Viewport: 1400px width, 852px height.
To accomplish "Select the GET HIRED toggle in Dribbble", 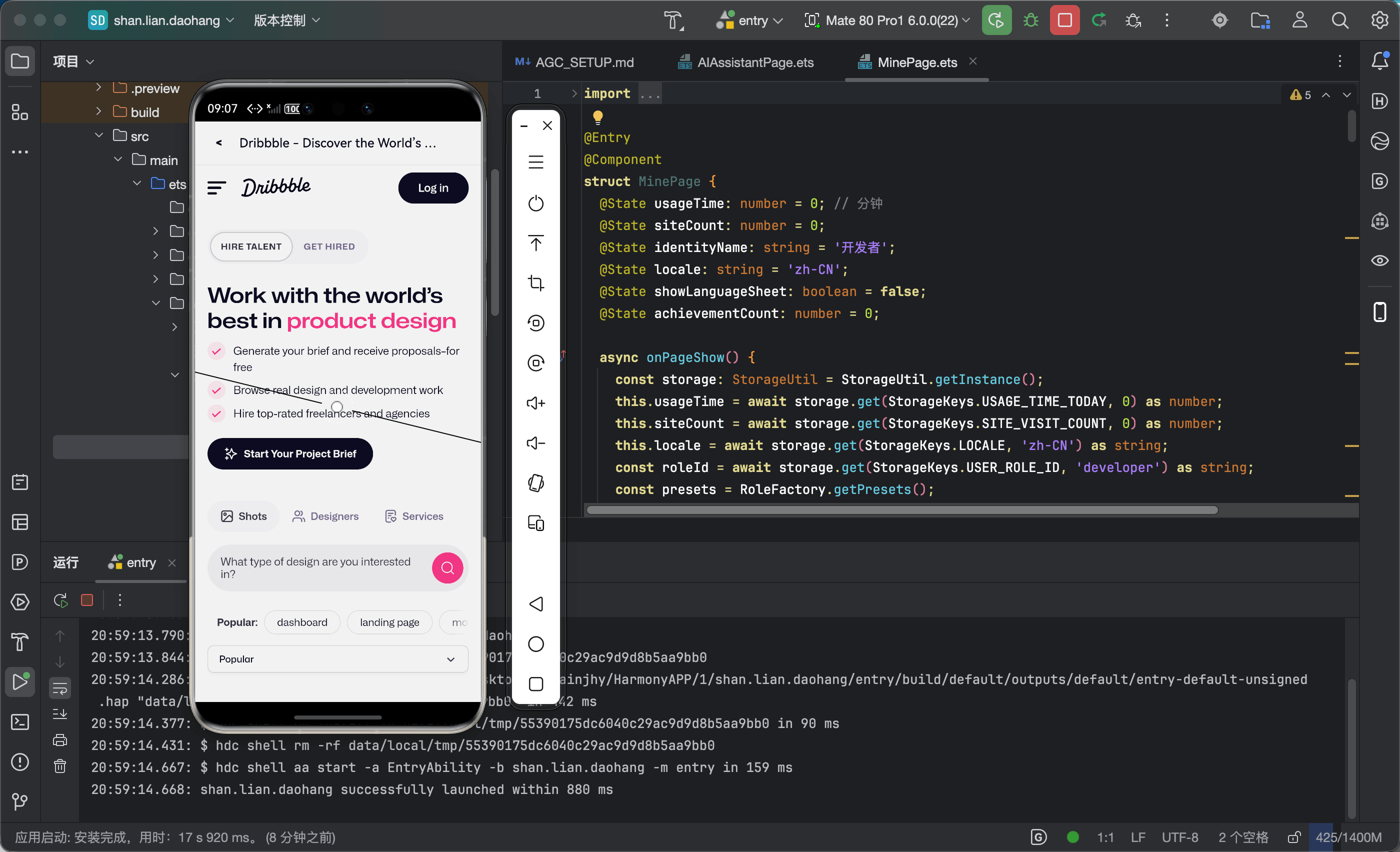I will click(329, 246).
